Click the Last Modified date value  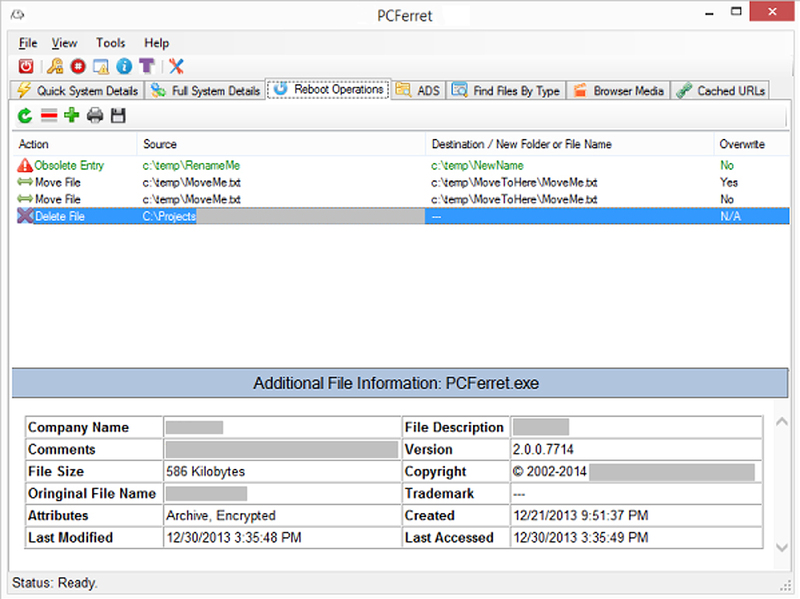tap(234, 538)
